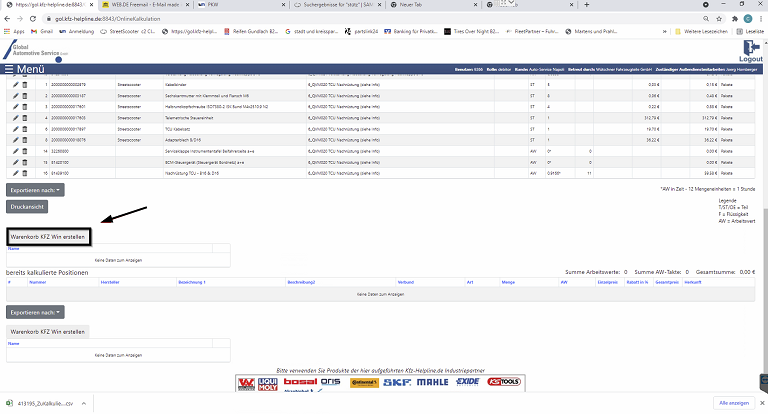Click the Chrome profile avatar
The height and width of the screenshot is (414, 768).
(748, 19)
